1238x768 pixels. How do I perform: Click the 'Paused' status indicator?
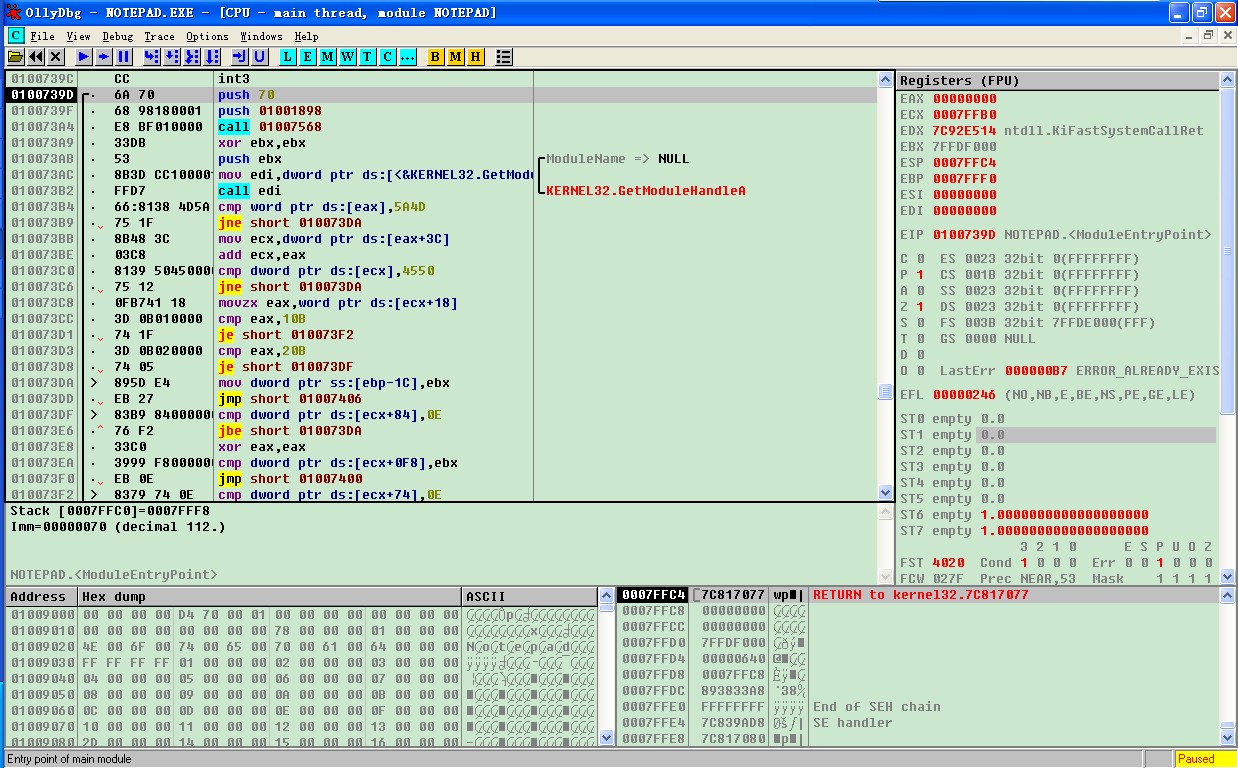pyautogui.click(x=1204, y=759)
